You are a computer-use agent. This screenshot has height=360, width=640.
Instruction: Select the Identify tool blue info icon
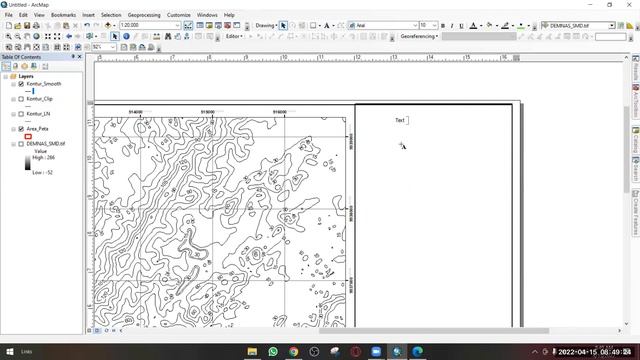(x=126, y=36)
